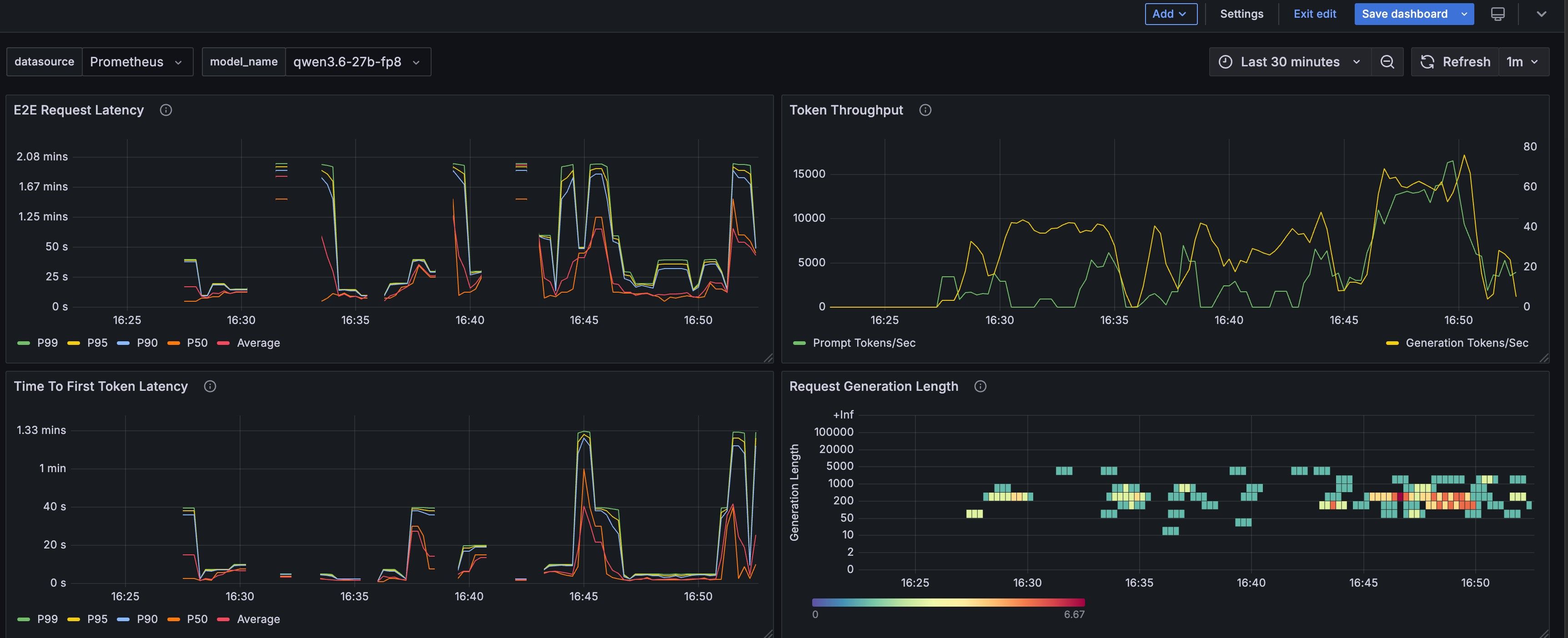Toggle Average series in Time To First Token legend

248,619
